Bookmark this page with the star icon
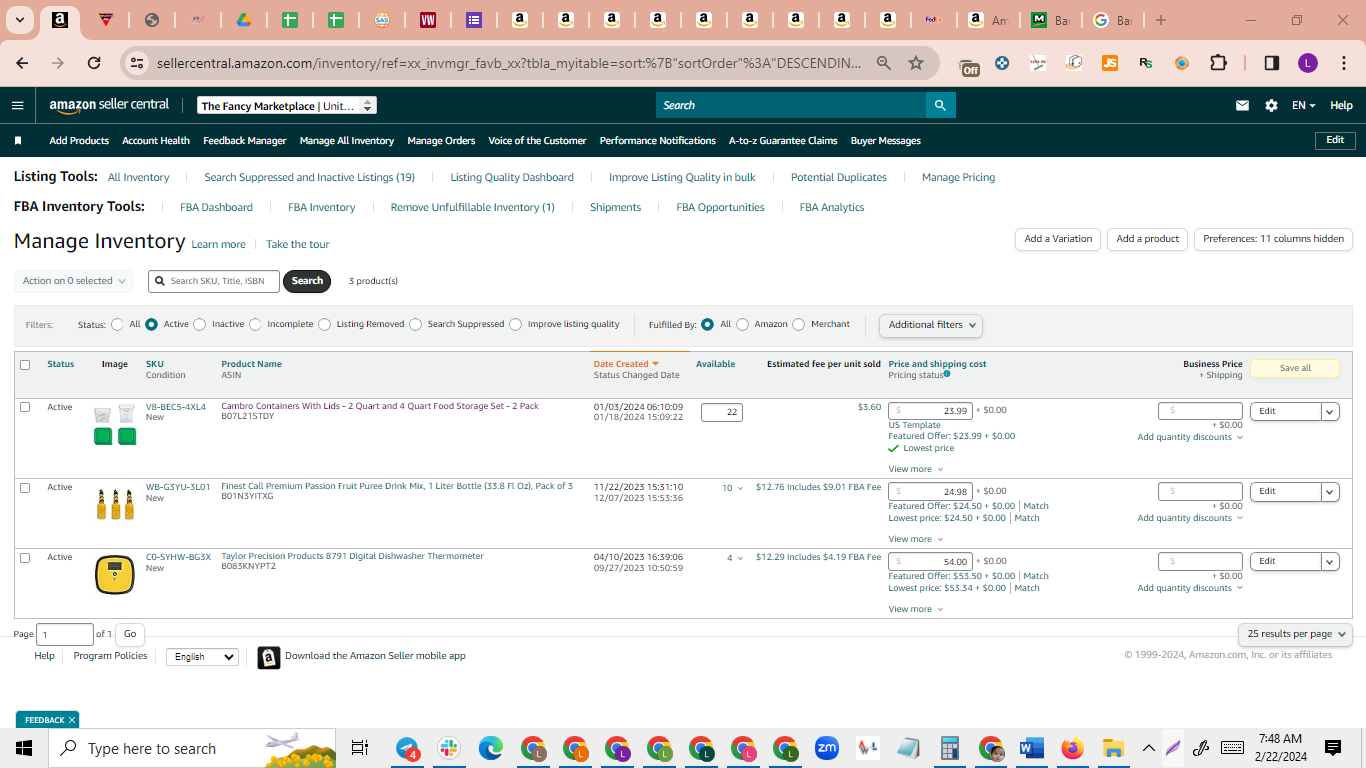This screenshot has height=768, width=1366. (x=916, y=63)
